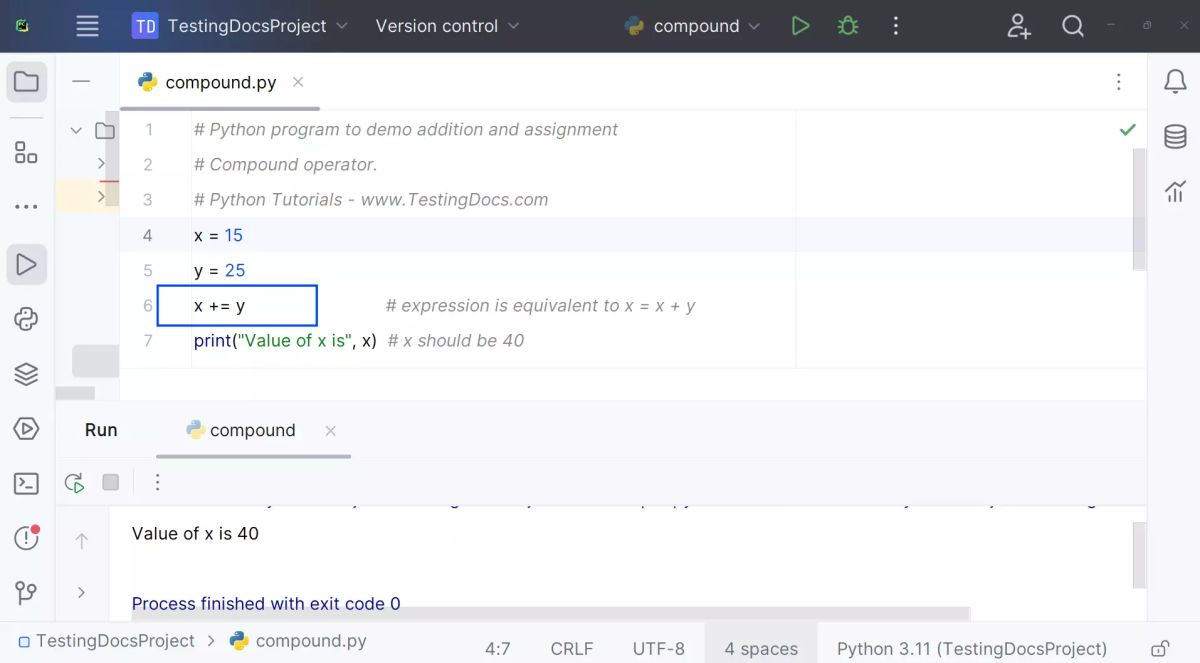
Task: Toggle the Run tool window sidebar button
Action: tap(26, 265)
